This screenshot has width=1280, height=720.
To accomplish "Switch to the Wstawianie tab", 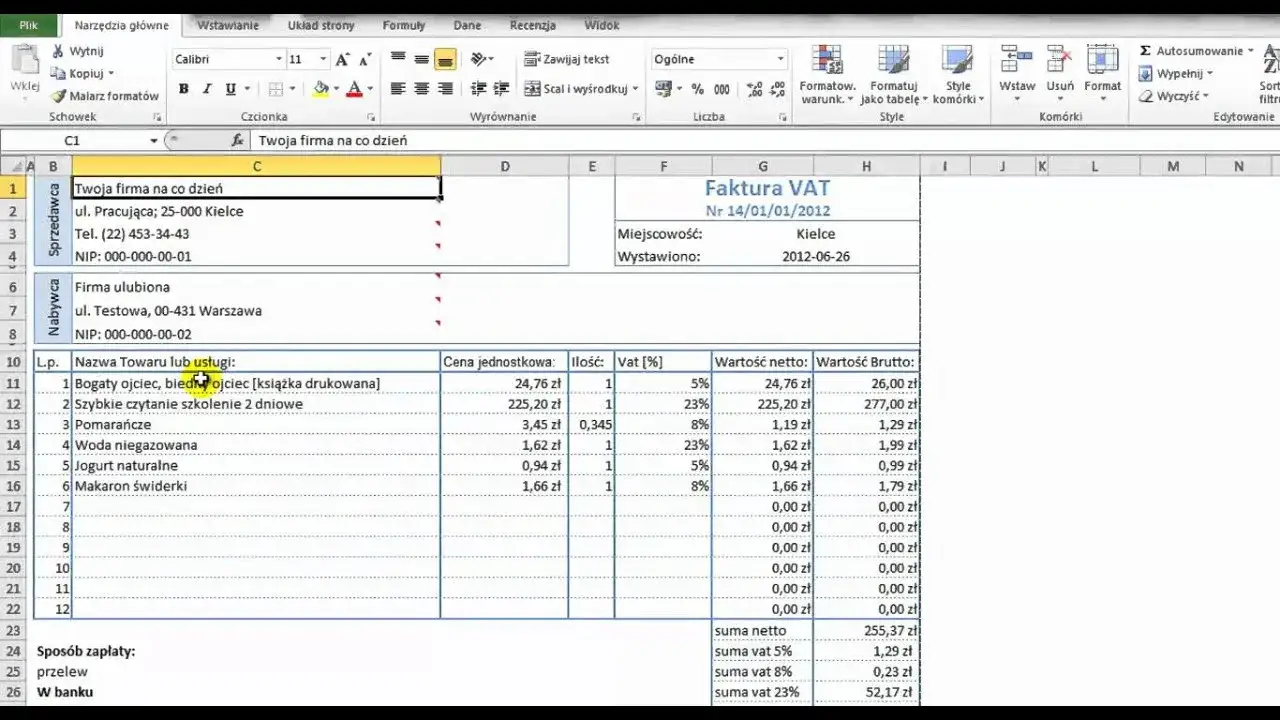I will click(228, 25).
